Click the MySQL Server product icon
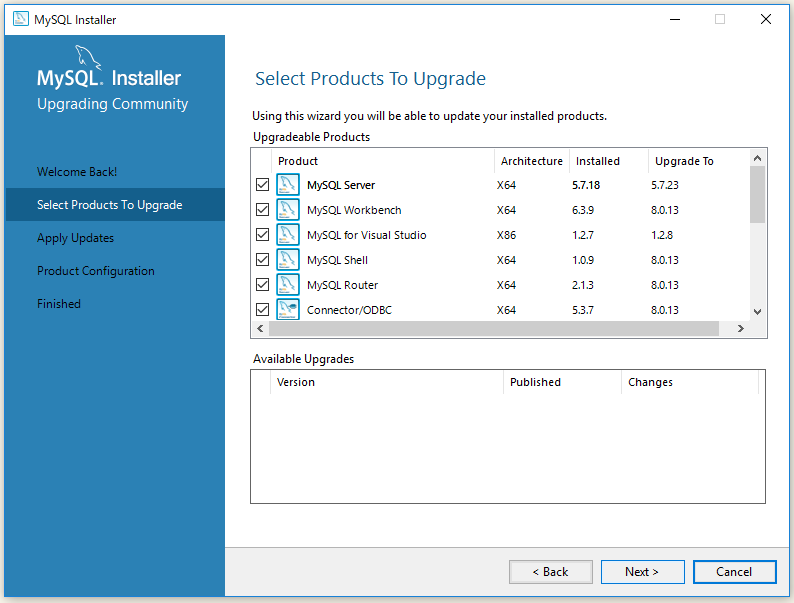The height and width of the screenshot is (603, 794). [288, 185]
